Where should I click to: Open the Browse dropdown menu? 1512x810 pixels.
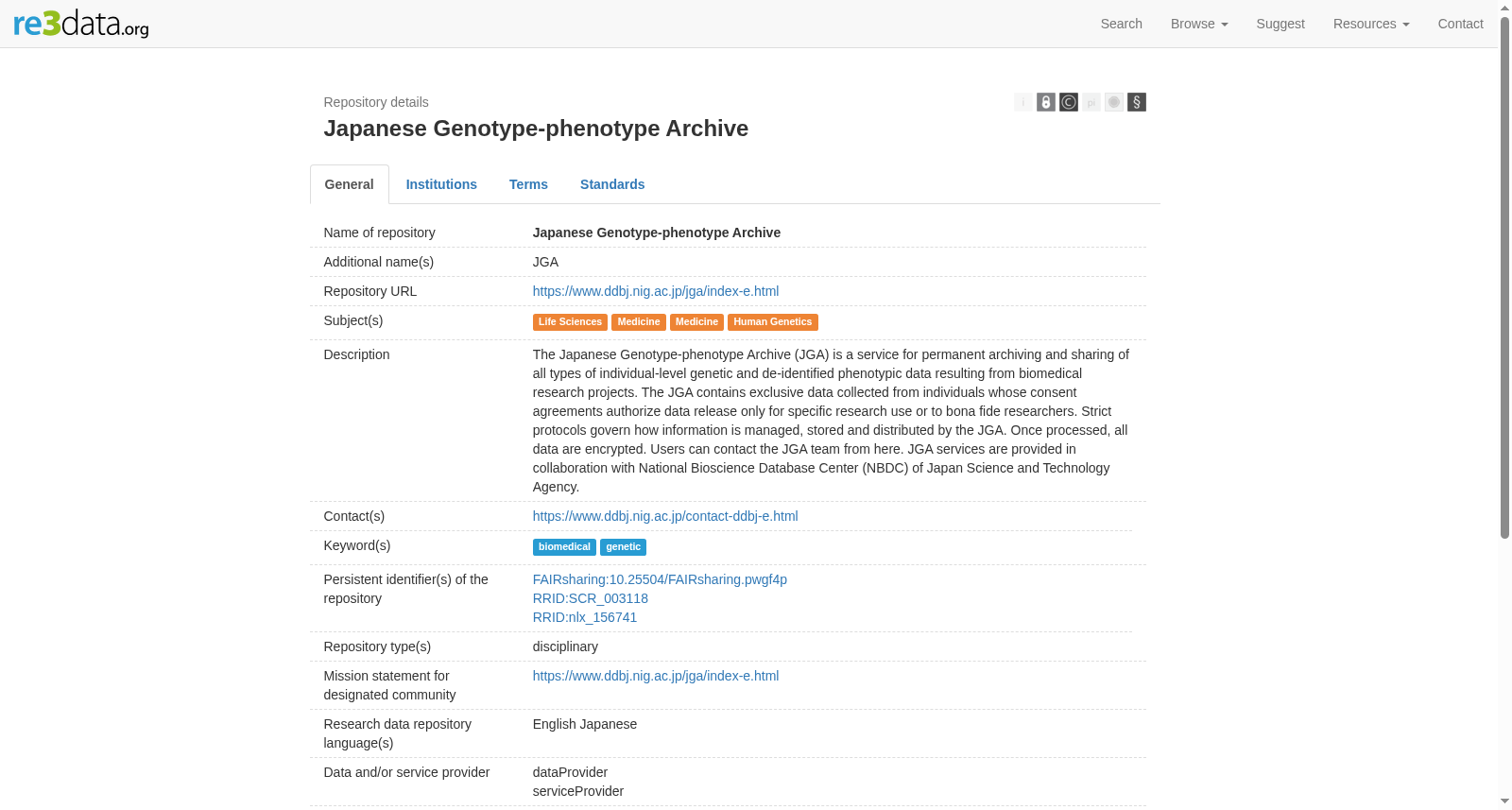coord(1199,24)
